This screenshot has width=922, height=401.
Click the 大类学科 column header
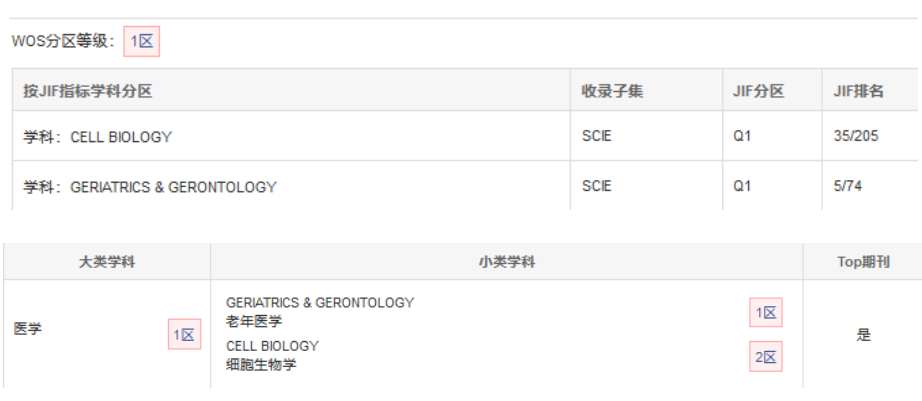pyautogui.click(x=107, y=262)
